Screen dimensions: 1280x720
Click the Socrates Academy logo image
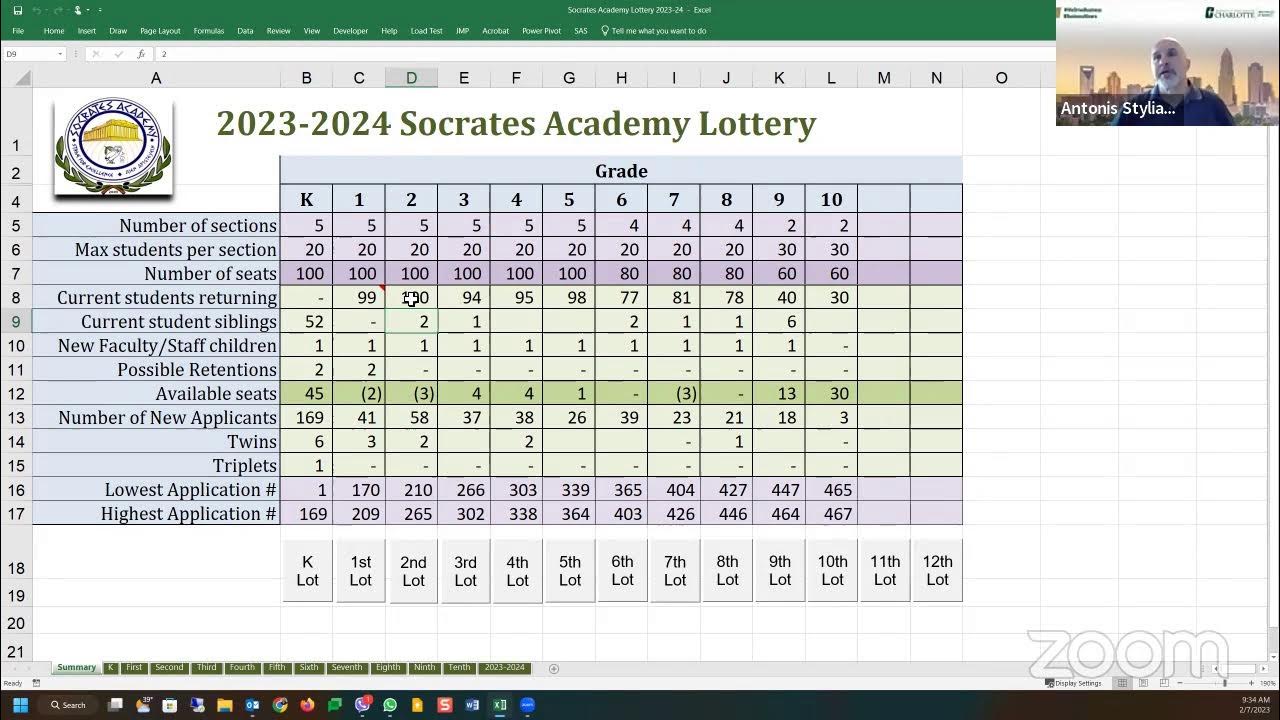tap(113, 147)
